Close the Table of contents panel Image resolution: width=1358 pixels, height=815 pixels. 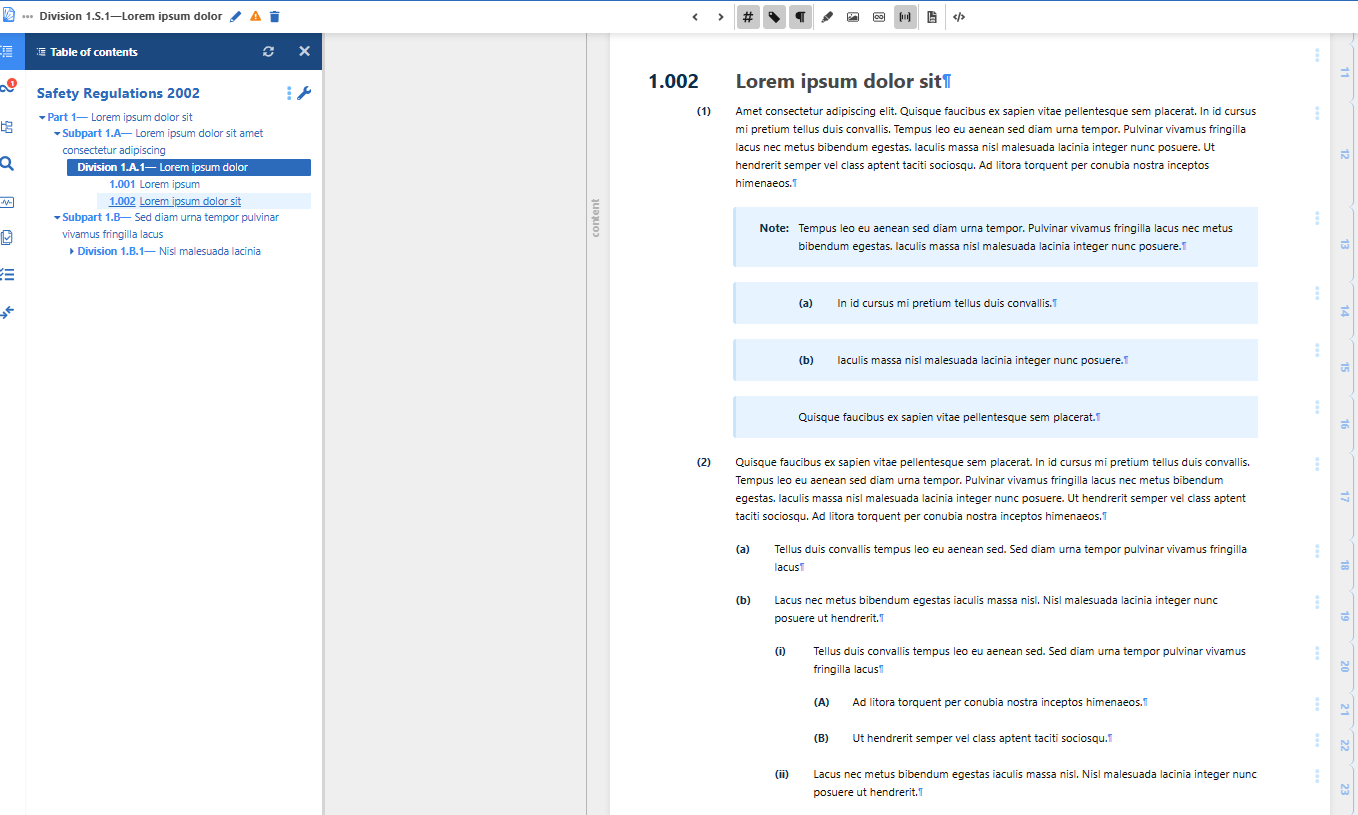(x=304, y=51)
